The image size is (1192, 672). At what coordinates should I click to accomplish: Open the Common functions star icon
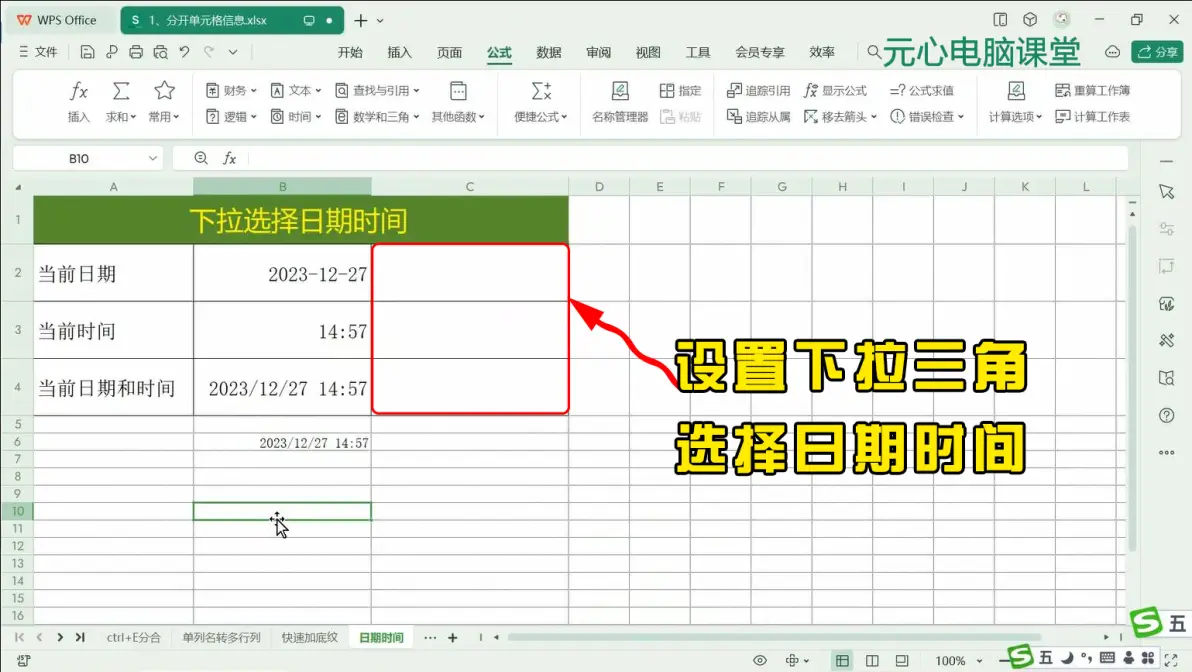163,92
